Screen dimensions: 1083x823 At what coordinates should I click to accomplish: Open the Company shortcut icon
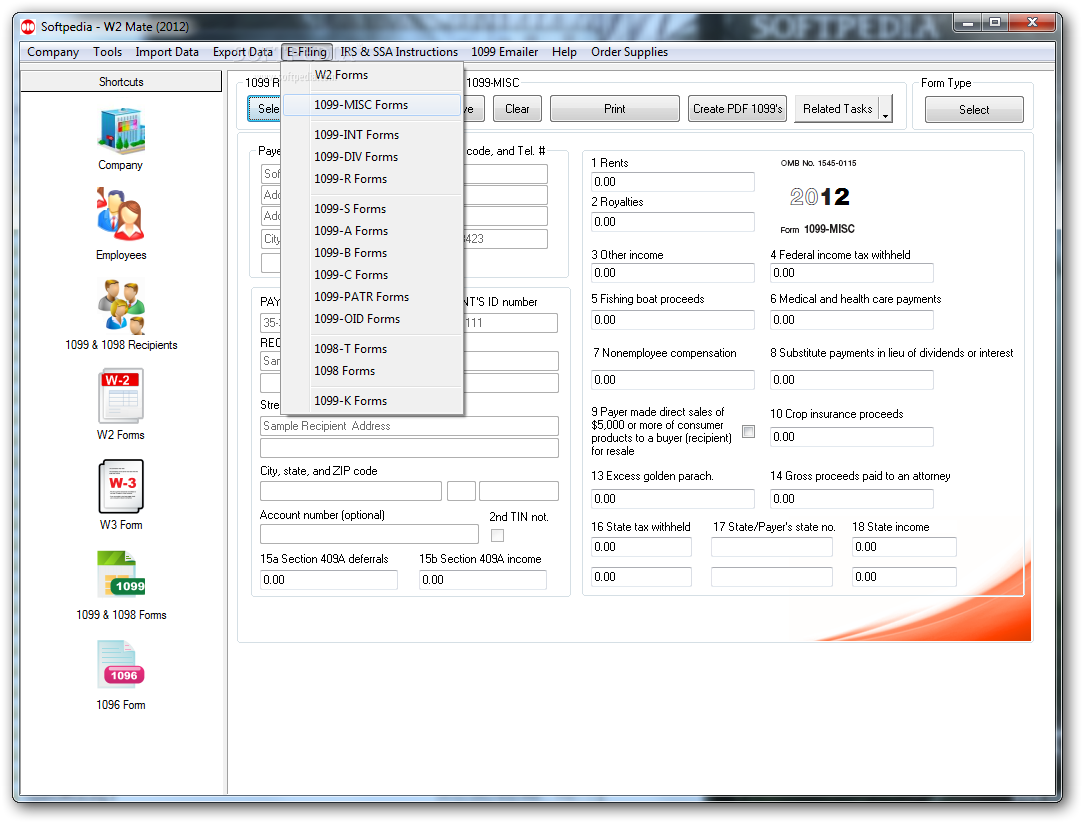121,131
